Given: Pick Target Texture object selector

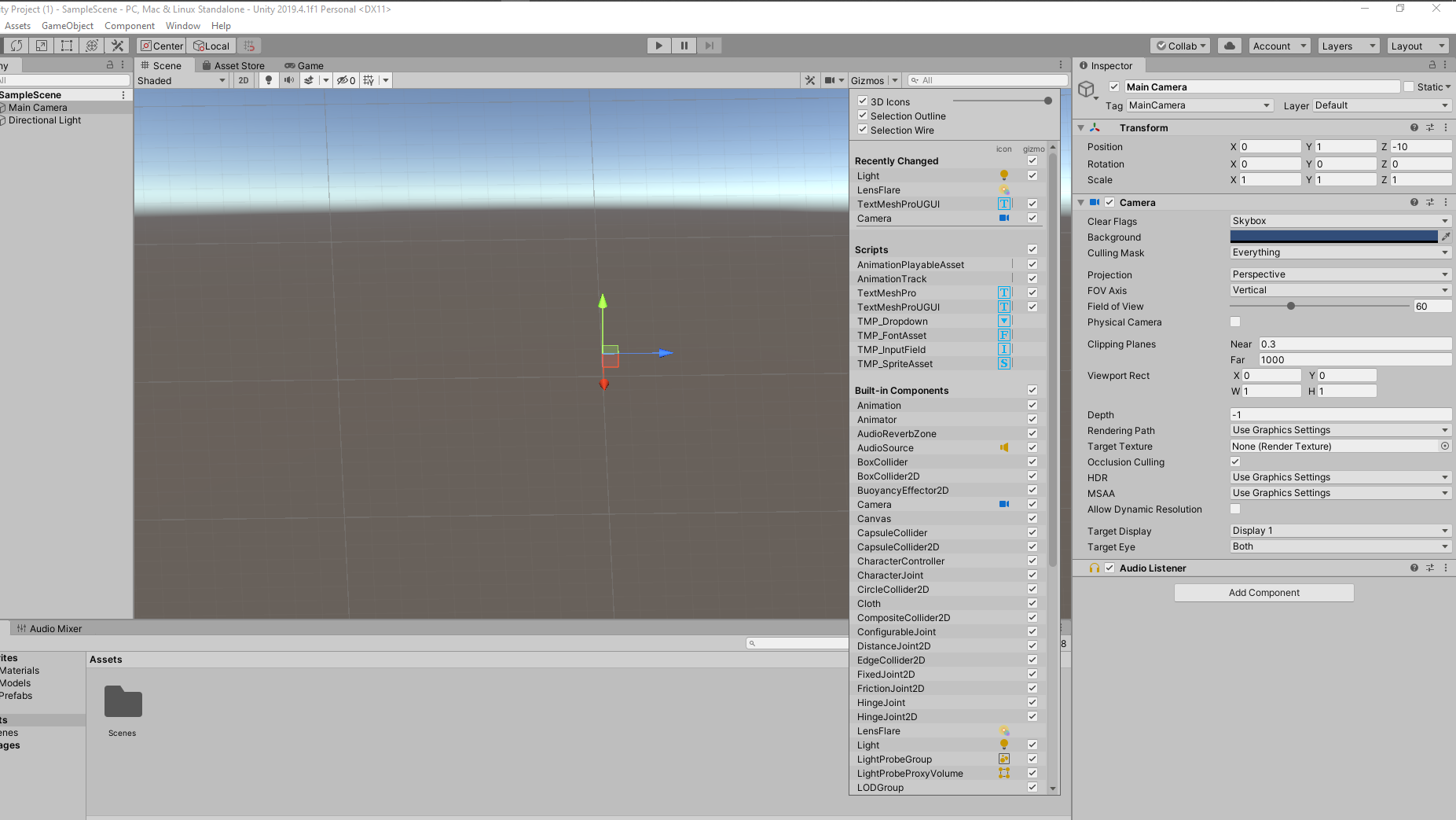Looking at the screenshot, I should [1445, 446].
